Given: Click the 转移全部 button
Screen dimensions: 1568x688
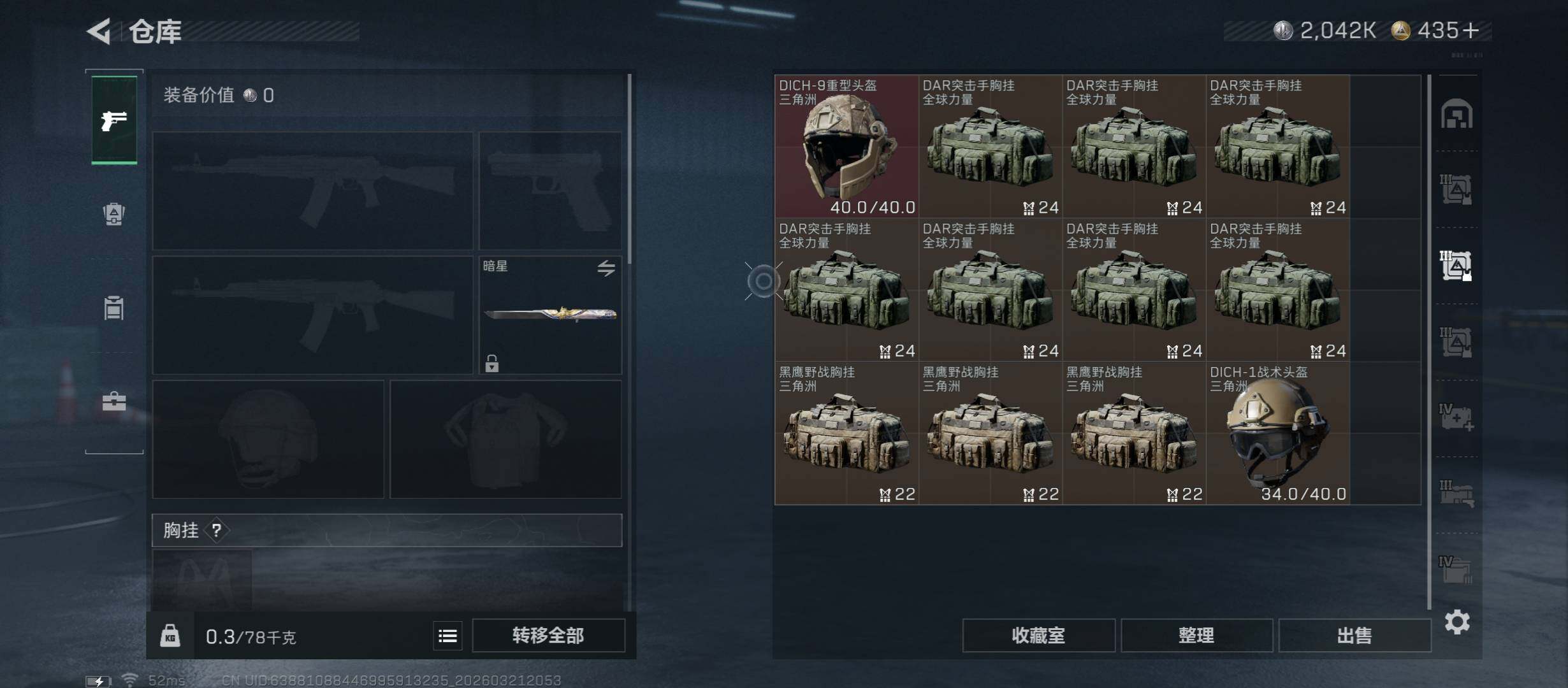Looking at the screenshot, I should tap(548, 636).
